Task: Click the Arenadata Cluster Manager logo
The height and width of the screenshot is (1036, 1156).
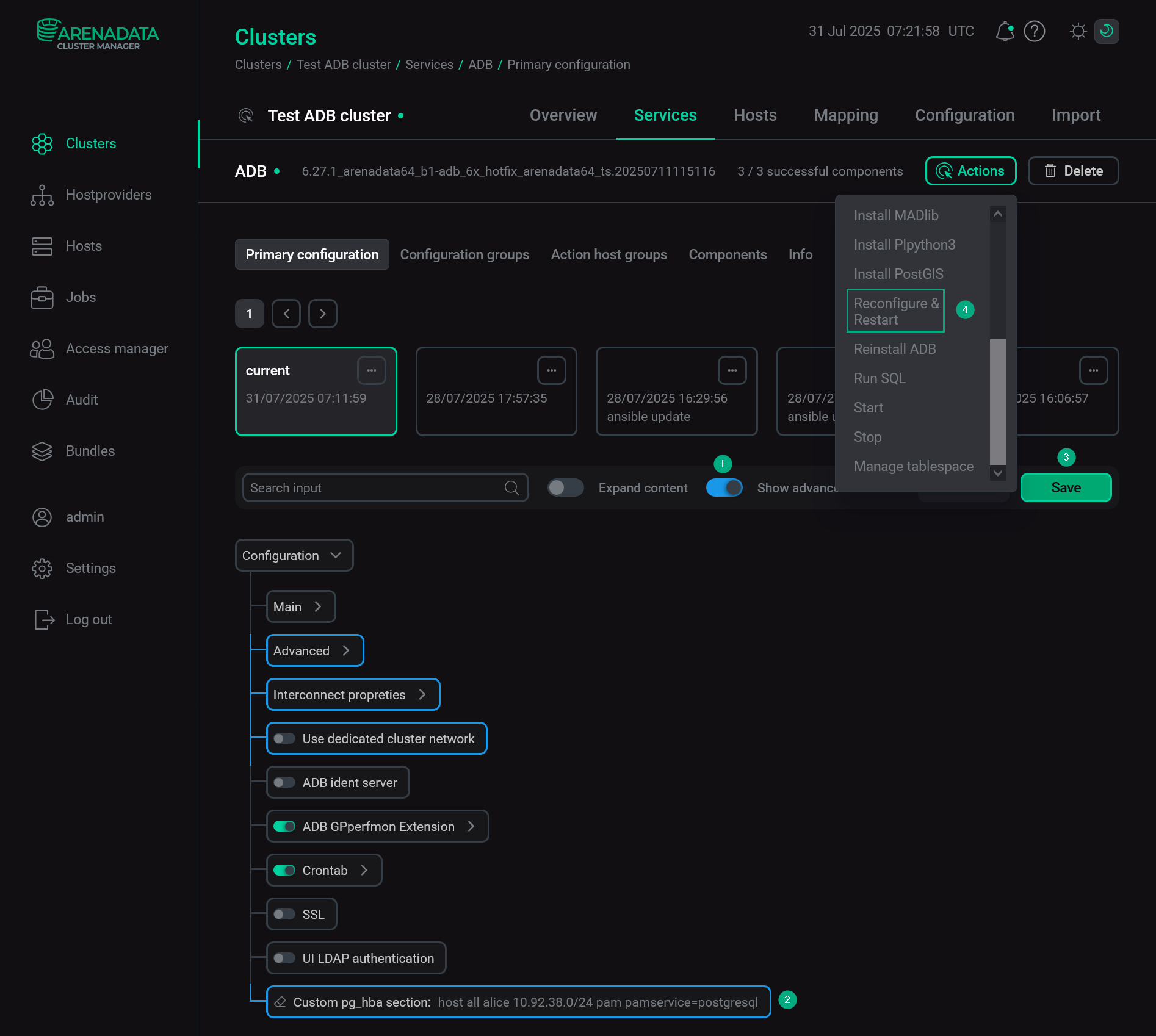Action: (x=98, y=34)
